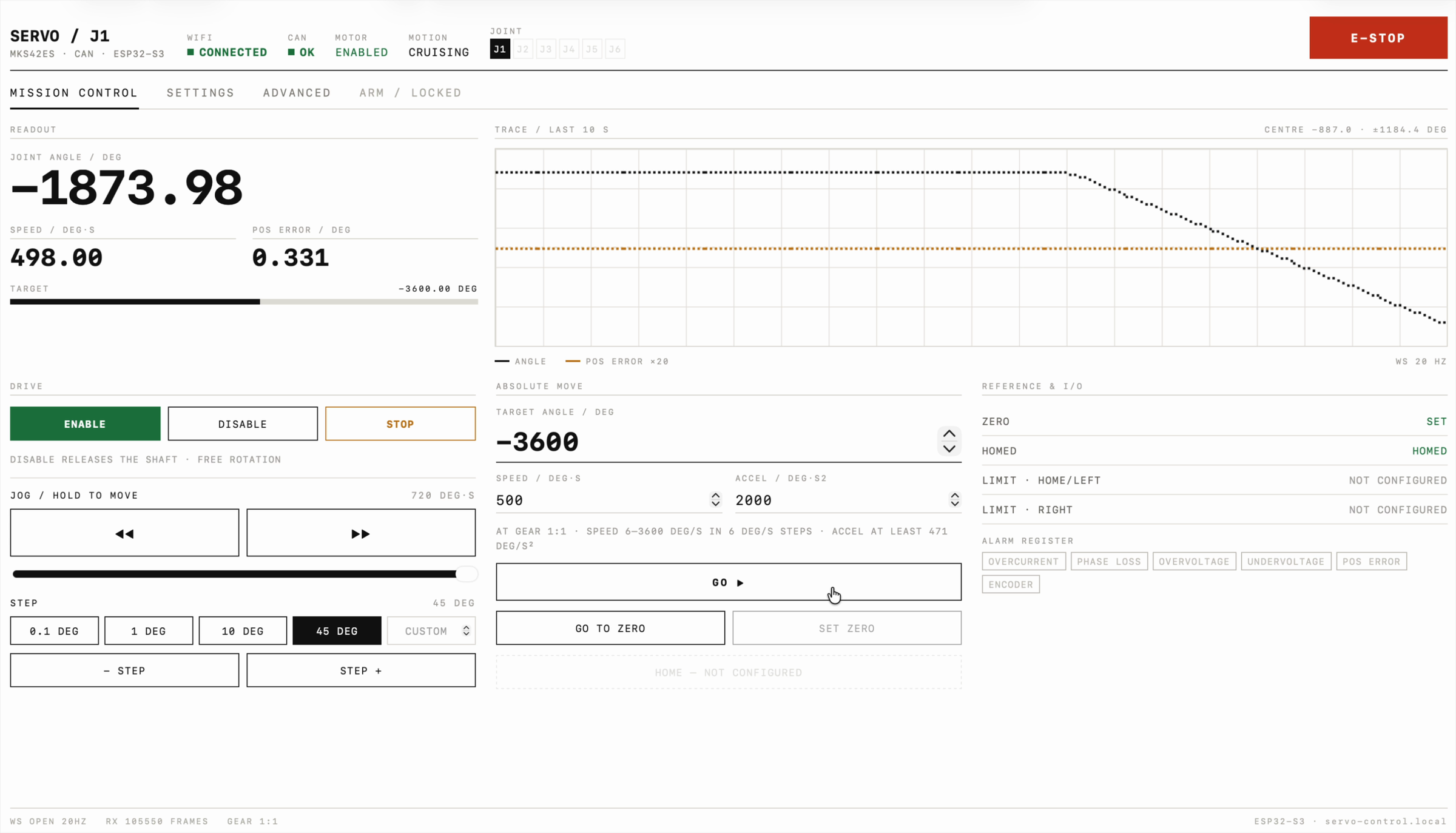Adjust the jog speed slider handle
The width and height of the screenshot is (1456, 833).
click(466, 573)
